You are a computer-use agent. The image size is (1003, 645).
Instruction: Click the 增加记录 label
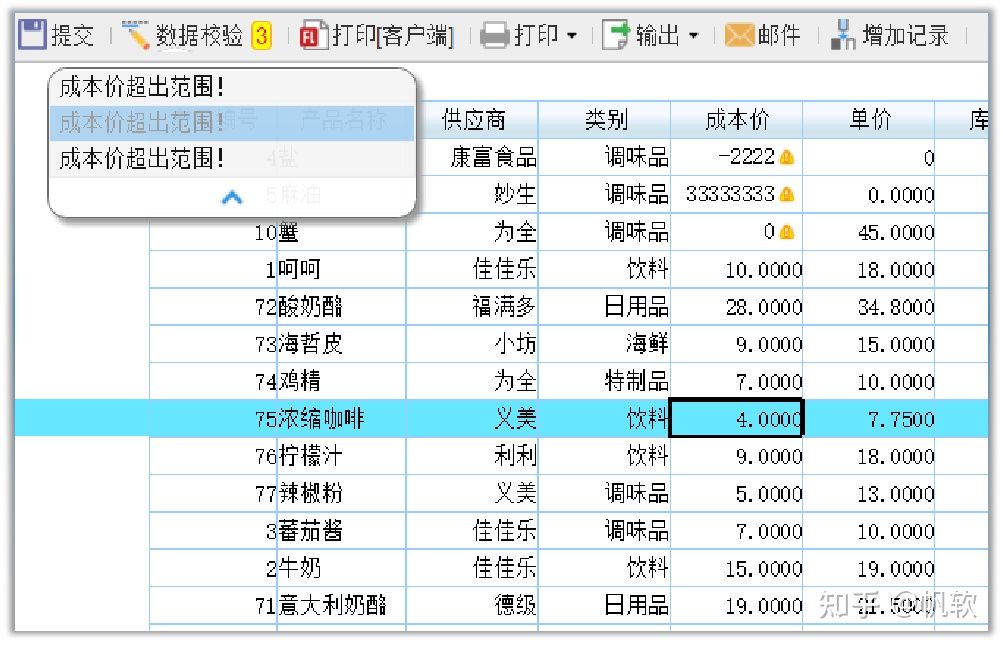[x=905, y=35]
